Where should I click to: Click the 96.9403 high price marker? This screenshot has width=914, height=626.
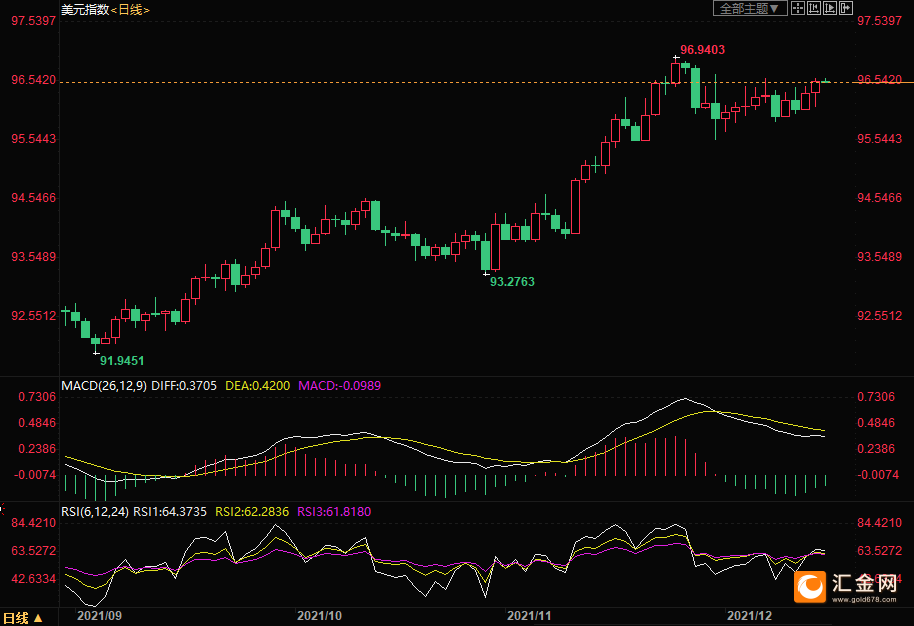702,50
